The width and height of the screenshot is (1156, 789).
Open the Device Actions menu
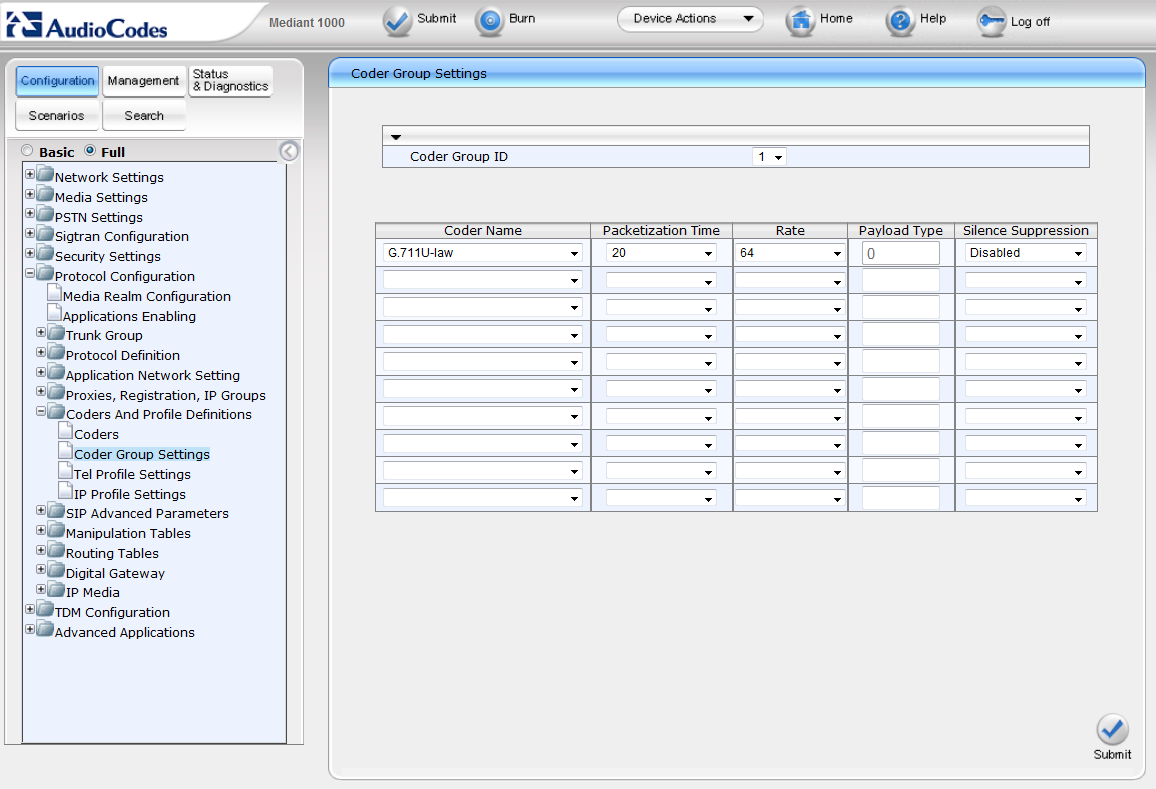[x=690, y=19]
